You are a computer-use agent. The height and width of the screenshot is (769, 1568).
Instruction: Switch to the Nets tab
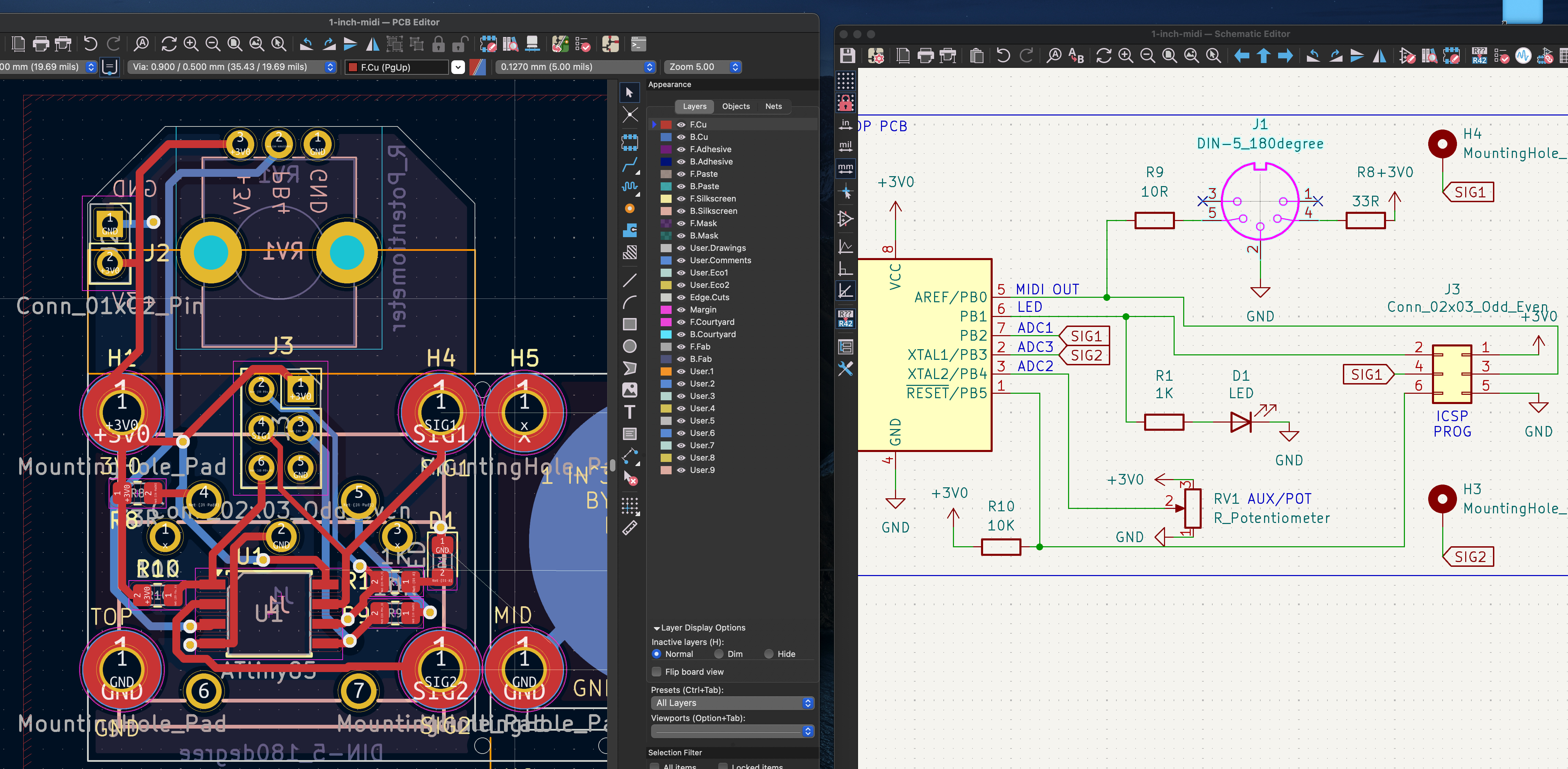(774, 107)
